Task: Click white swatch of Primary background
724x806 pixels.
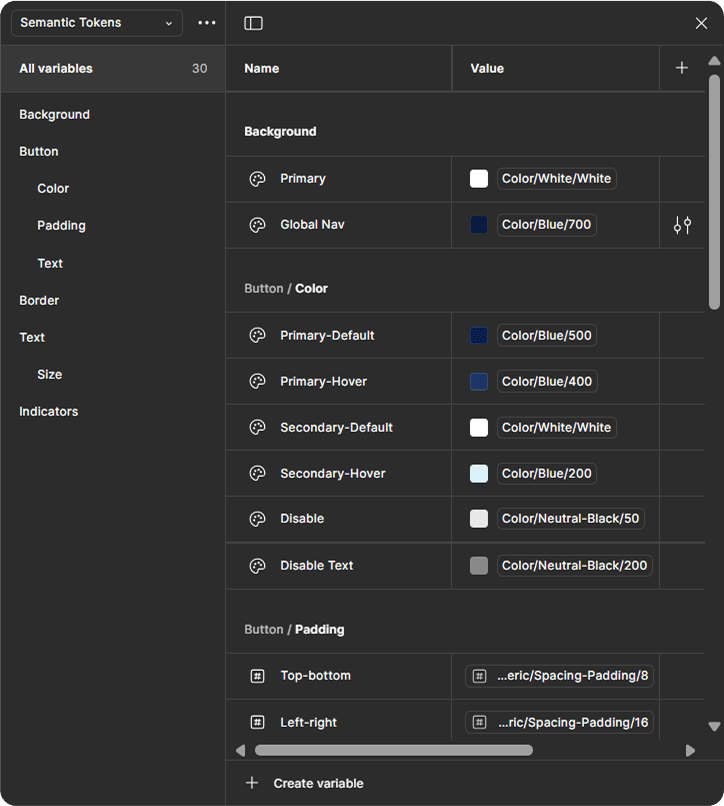Action: (x=479, y=179)
